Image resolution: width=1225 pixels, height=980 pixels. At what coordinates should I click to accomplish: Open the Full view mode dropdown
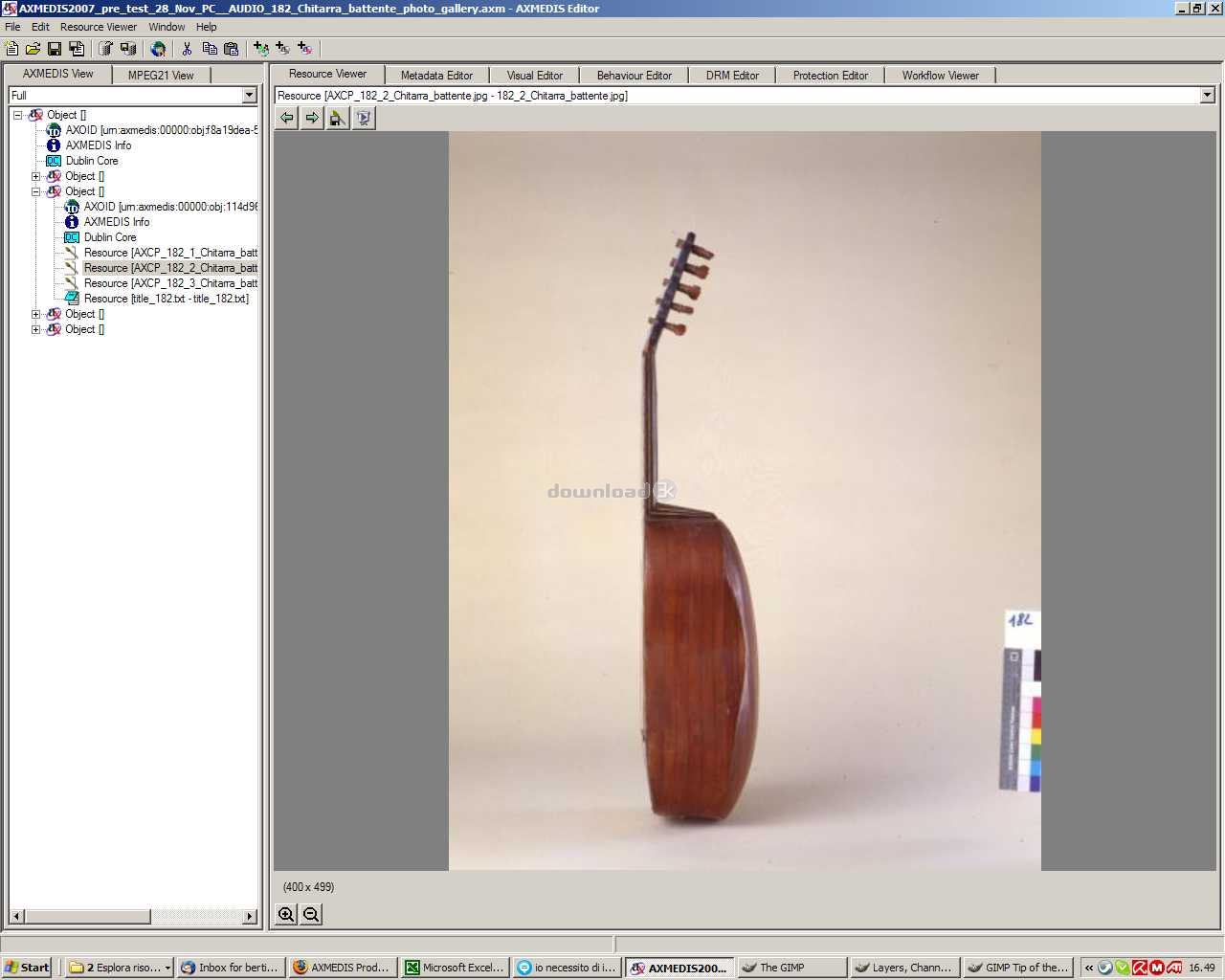tap(249, 95)
